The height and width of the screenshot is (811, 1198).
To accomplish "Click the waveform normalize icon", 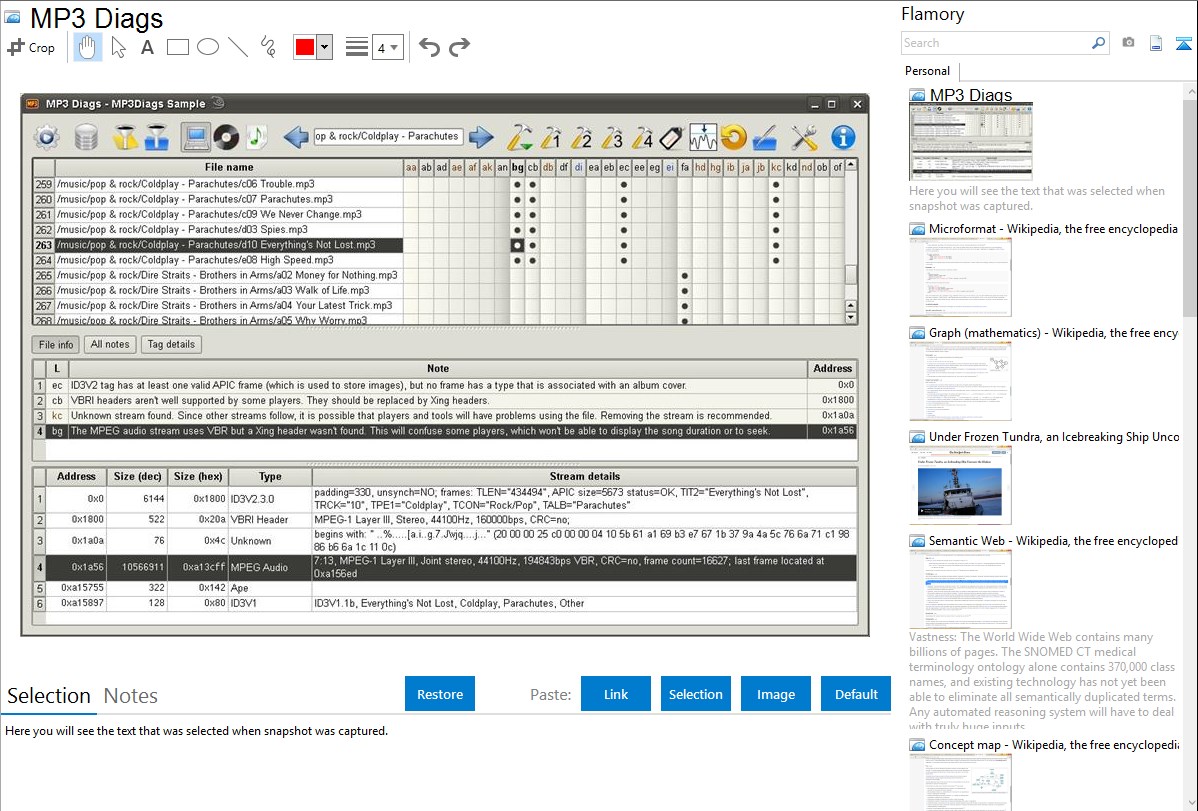I will coord(703,138).
